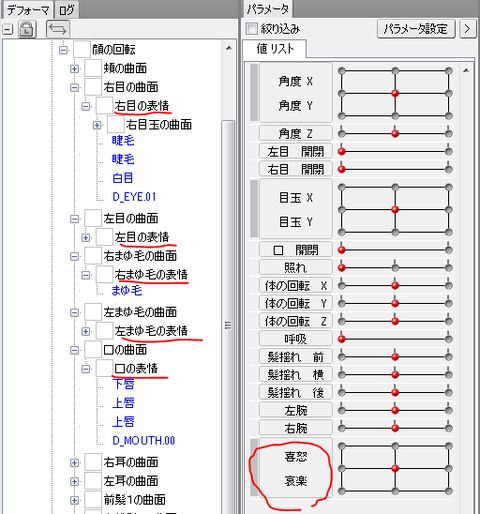Collapse the 右目の曲面 node

[x=74, y=88]
